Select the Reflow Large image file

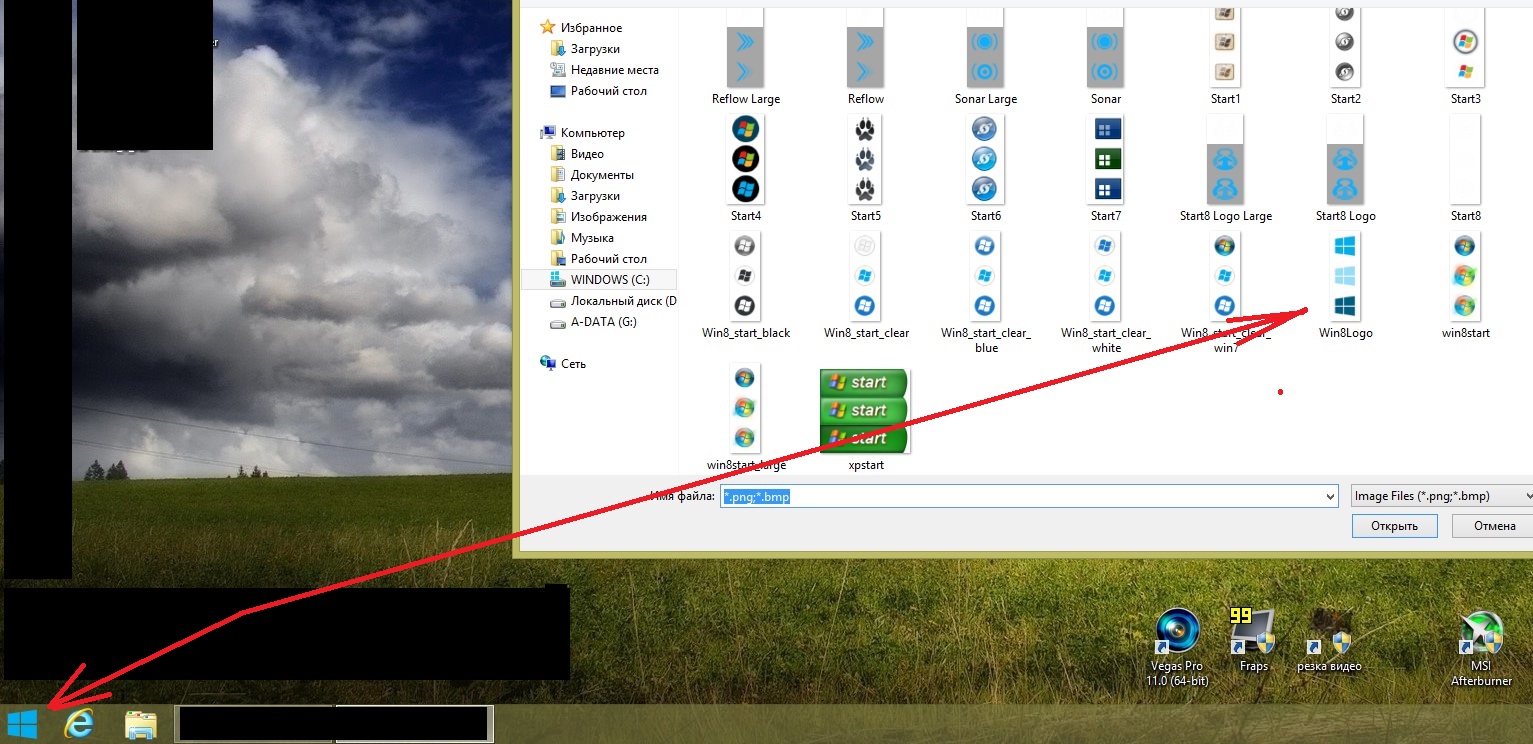[746, 57]
